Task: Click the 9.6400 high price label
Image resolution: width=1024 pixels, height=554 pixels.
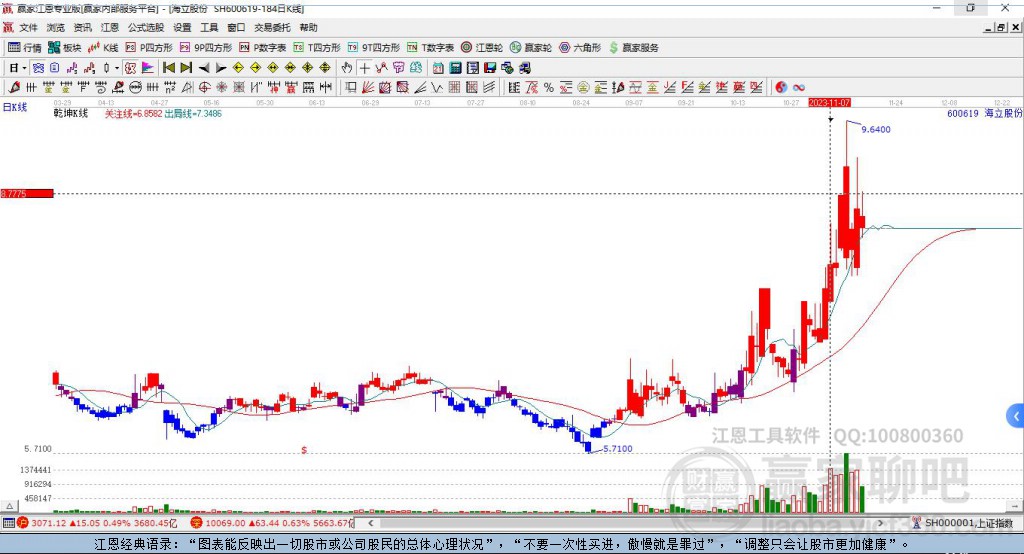Action: (x=876, y=129)
